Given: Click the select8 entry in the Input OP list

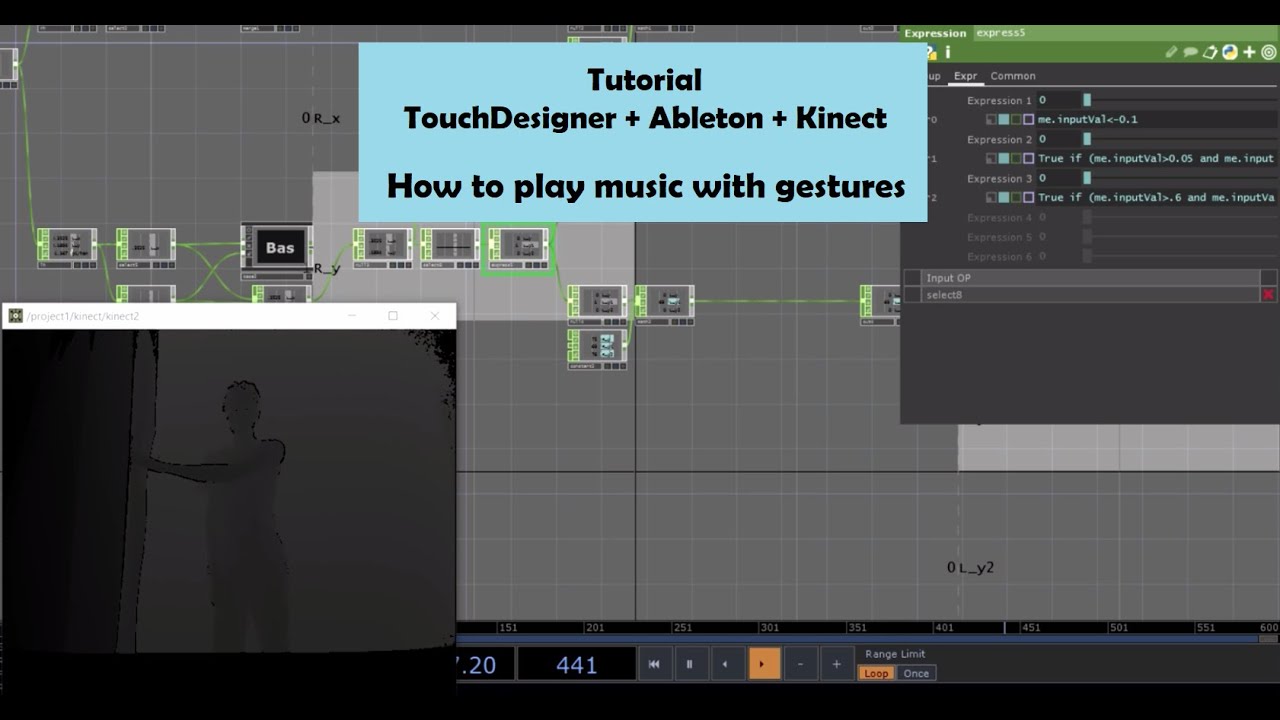Looking at the screenshot, I should [x=1090, y=295].
